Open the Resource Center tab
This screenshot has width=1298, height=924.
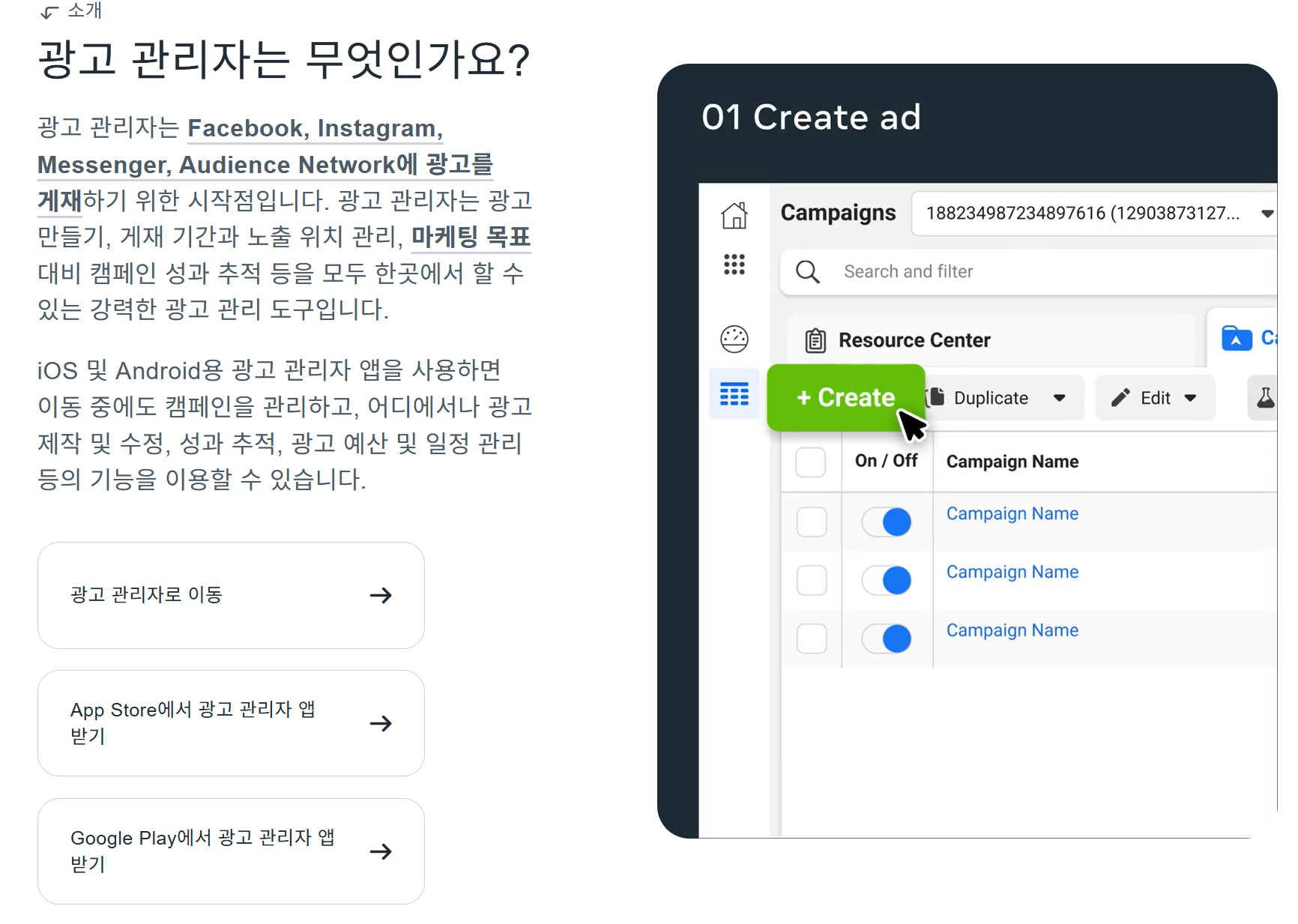pos(991,340)
